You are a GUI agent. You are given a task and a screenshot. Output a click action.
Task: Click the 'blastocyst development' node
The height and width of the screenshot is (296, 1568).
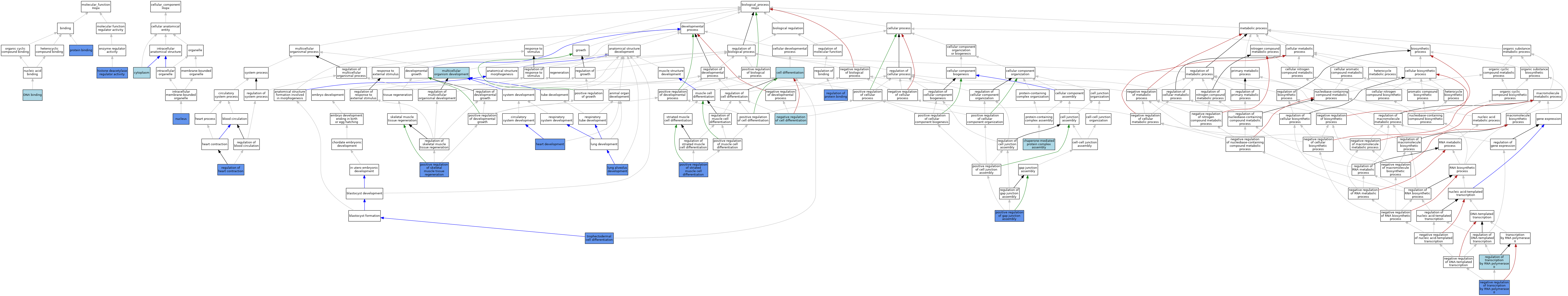point(364,193)
